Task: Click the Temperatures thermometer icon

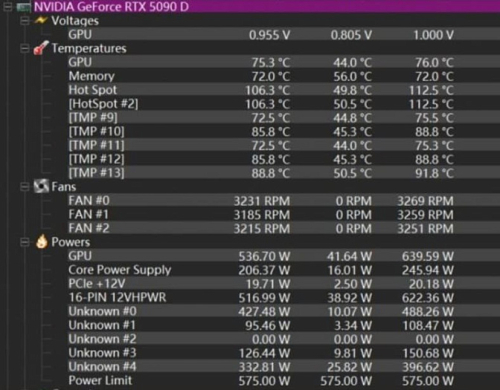Action: coord(41,48)
